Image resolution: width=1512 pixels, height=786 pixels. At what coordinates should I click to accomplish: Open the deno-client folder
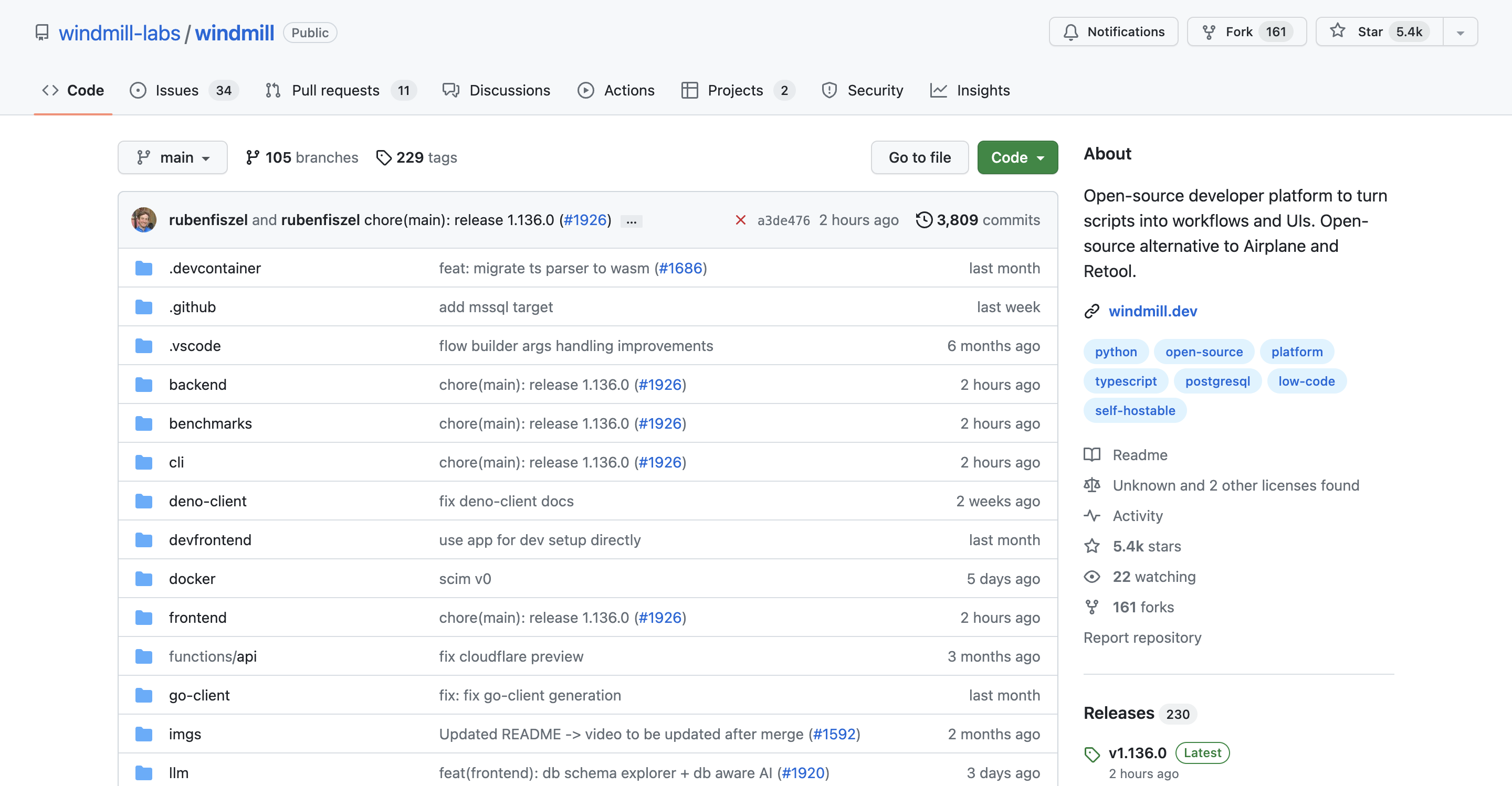point(208,501)
